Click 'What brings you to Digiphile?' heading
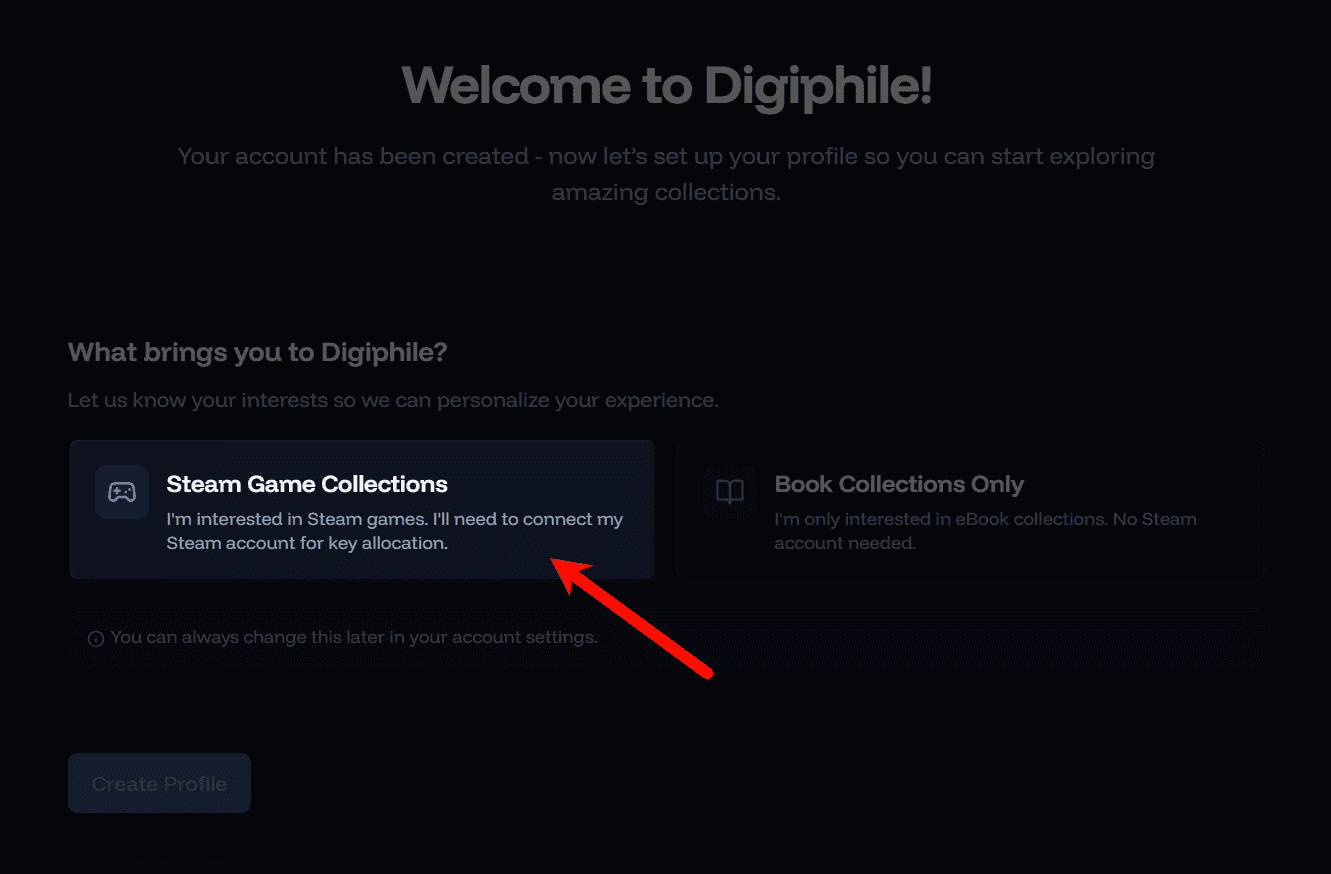1331x874 pixels. (x=258, y=352)
